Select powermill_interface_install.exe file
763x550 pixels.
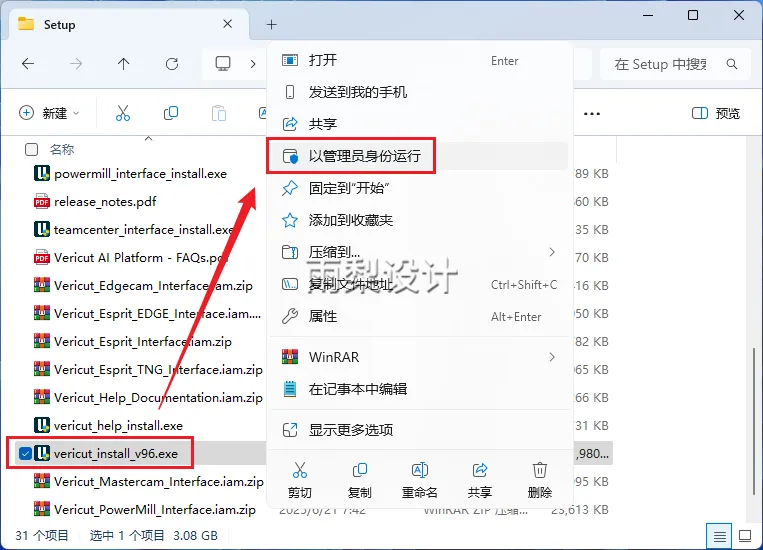pos(141,174)
